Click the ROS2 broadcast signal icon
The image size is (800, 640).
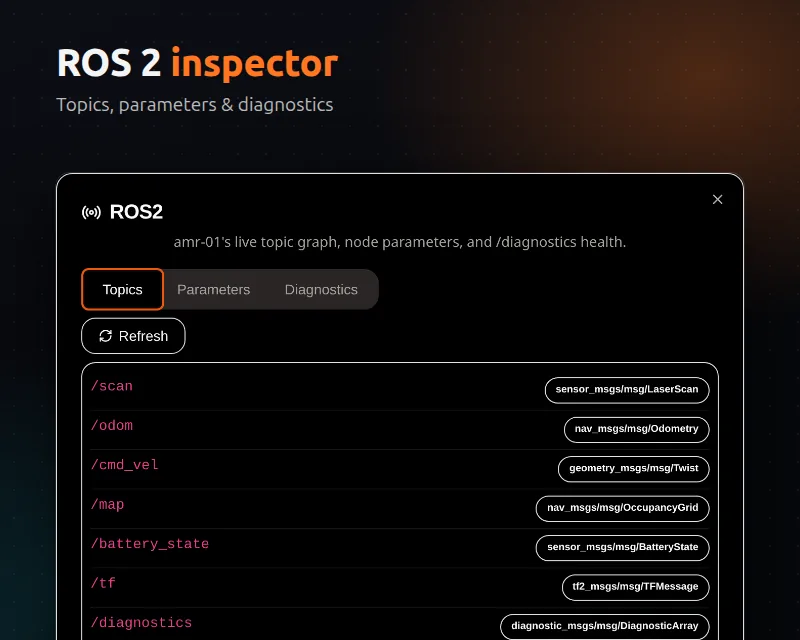[x=91, y=212]
